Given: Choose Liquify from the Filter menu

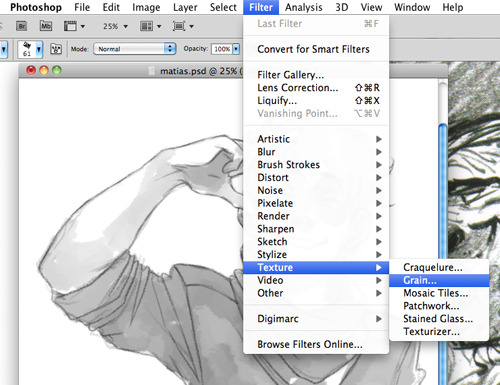Looking at the screenshot, I should [316, 101].
